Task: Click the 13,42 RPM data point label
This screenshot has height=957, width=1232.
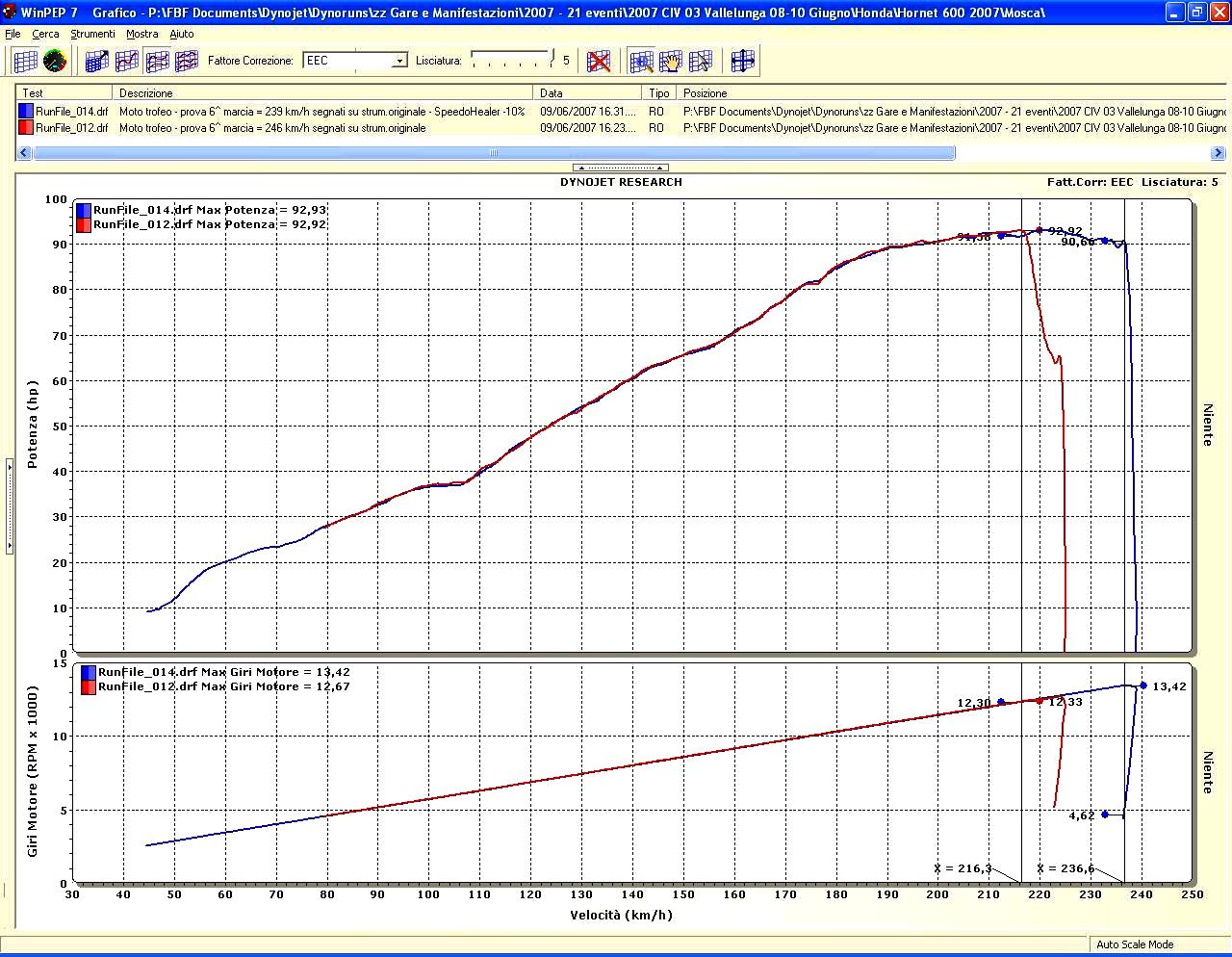Action: [x=1169, y=686]
